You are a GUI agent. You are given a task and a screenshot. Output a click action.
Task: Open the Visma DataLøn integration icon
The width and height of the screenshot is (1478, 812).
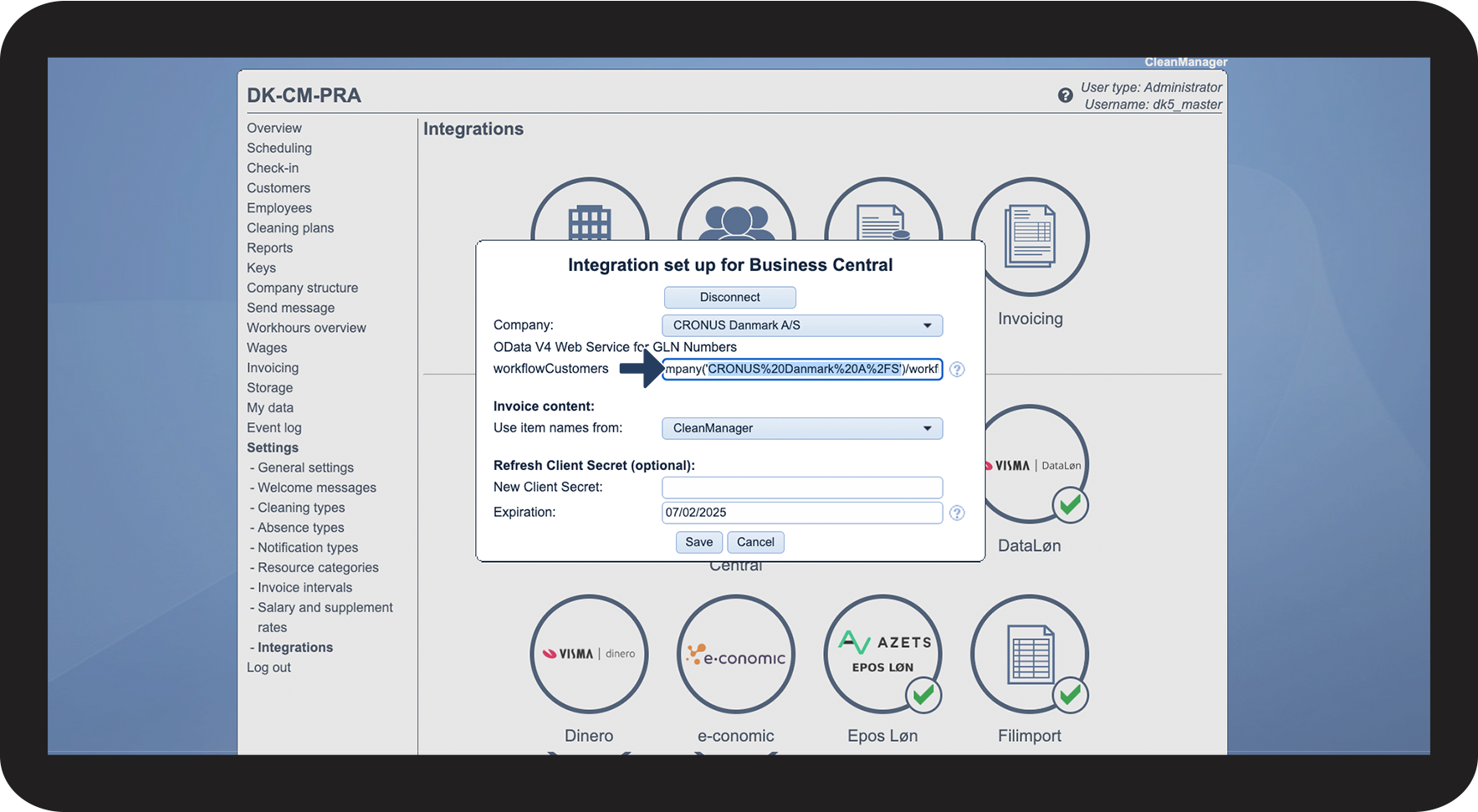pos(1036,465)
